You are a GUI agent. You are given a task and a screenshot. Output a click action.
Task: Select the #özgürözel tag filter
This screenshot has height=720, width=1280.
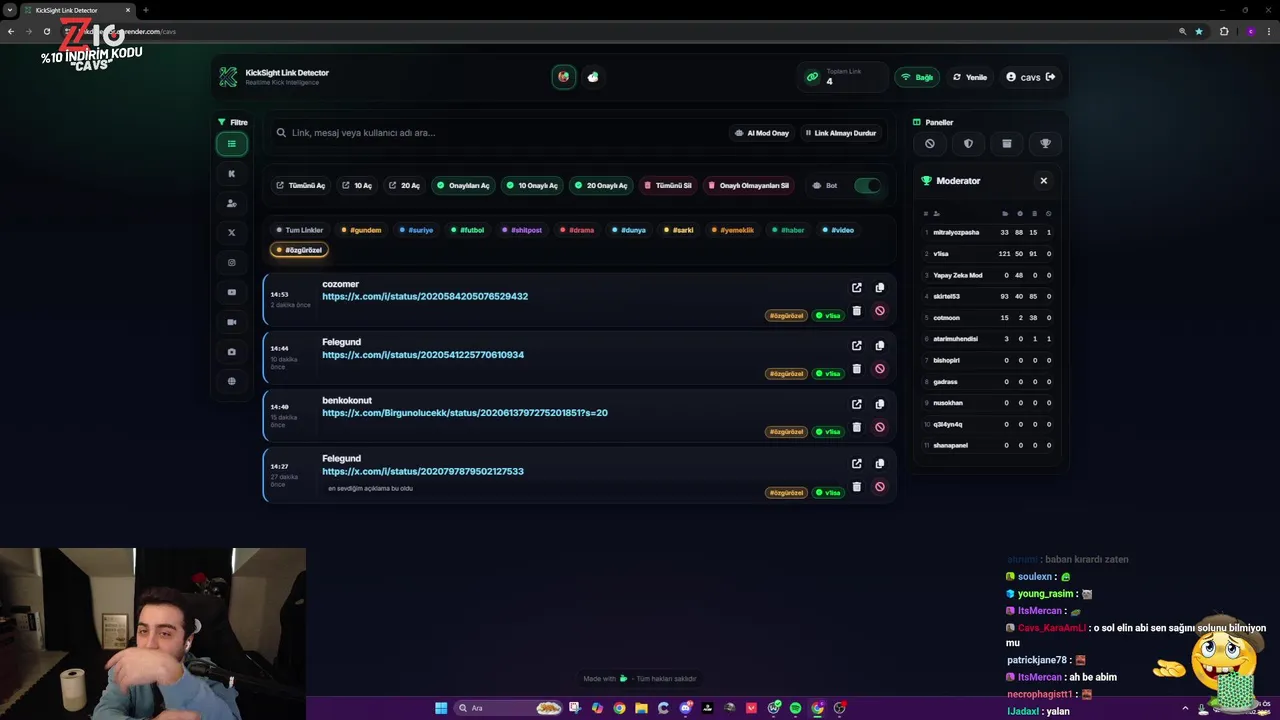(299, 250)
